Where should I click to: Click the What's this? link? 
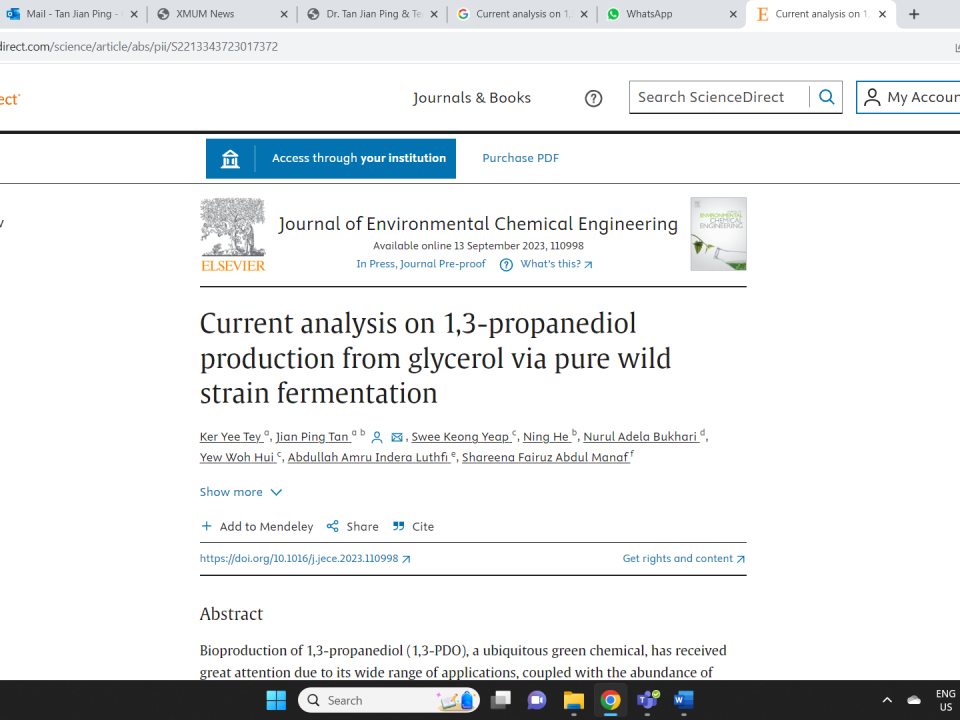556,264
